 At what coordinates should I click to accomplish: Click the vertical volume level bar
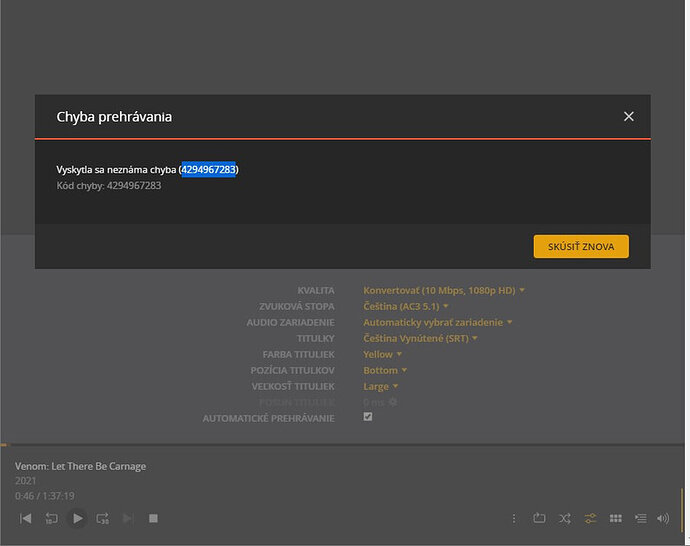point(682,509)
